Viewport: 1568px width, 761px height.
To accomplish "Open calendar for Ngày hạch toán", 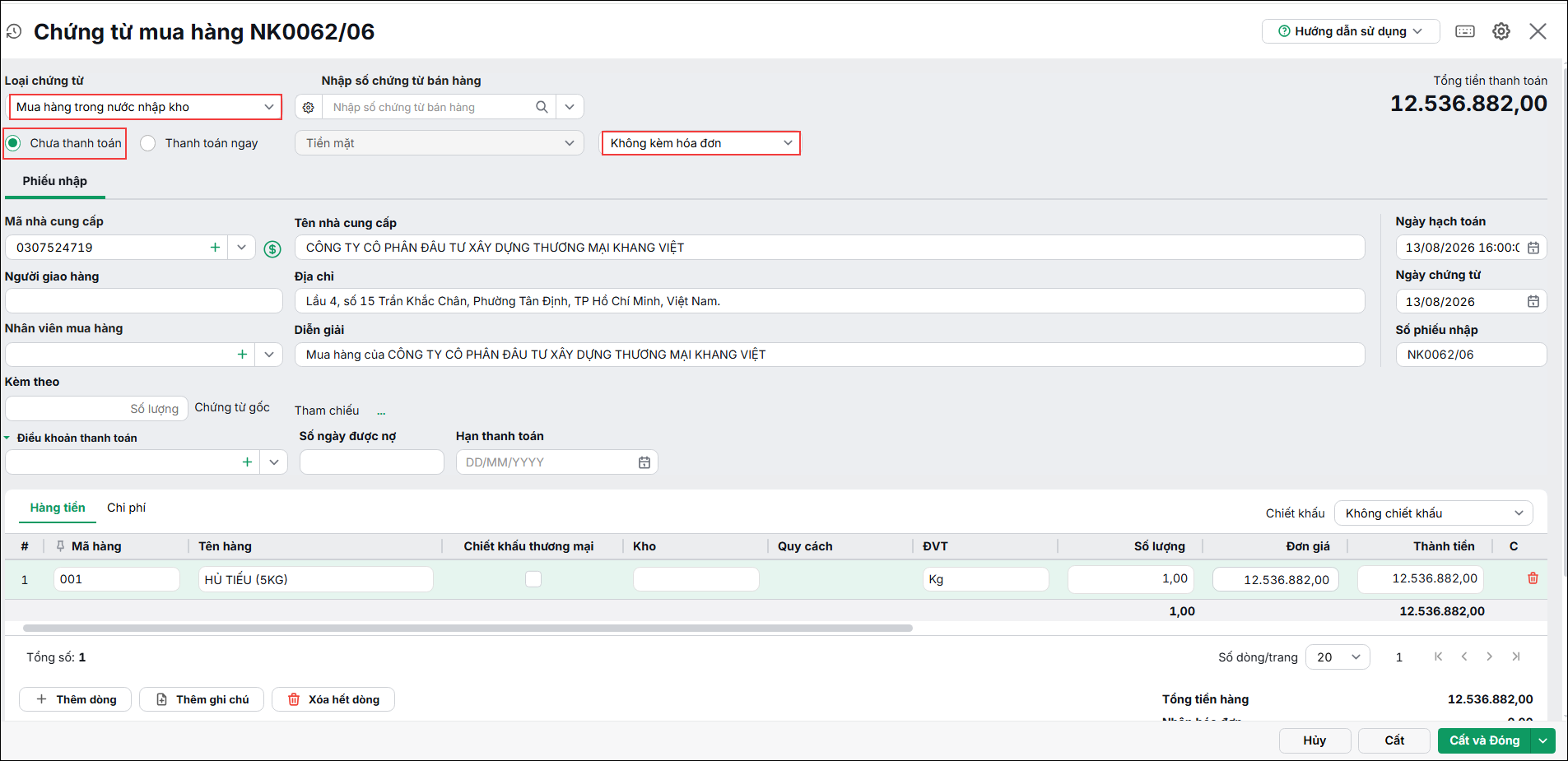I will tap(1533, 248).
